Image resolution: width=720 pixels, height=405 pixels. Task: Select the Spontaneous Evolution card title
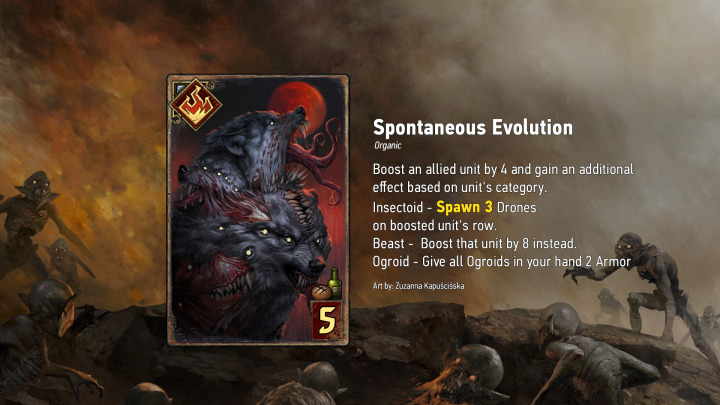click(x=473, y=128)
